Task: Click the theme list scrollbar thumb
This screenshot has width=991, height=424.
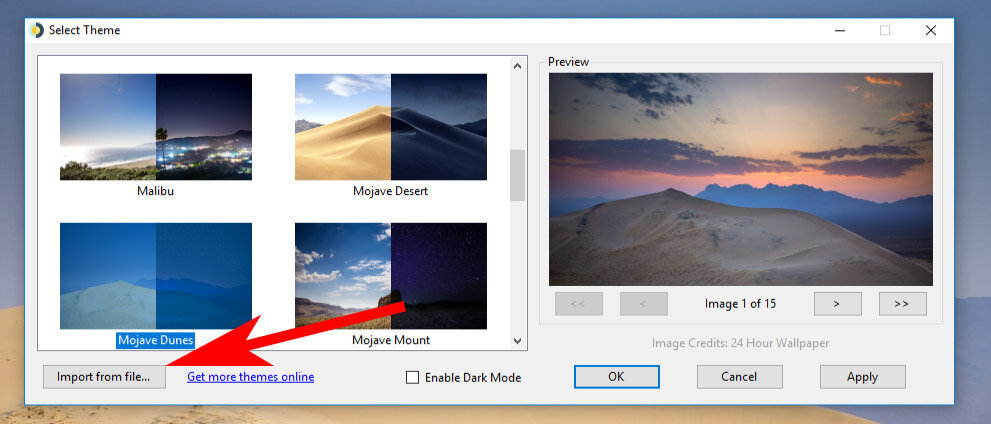Action: (x=518, y=175)
